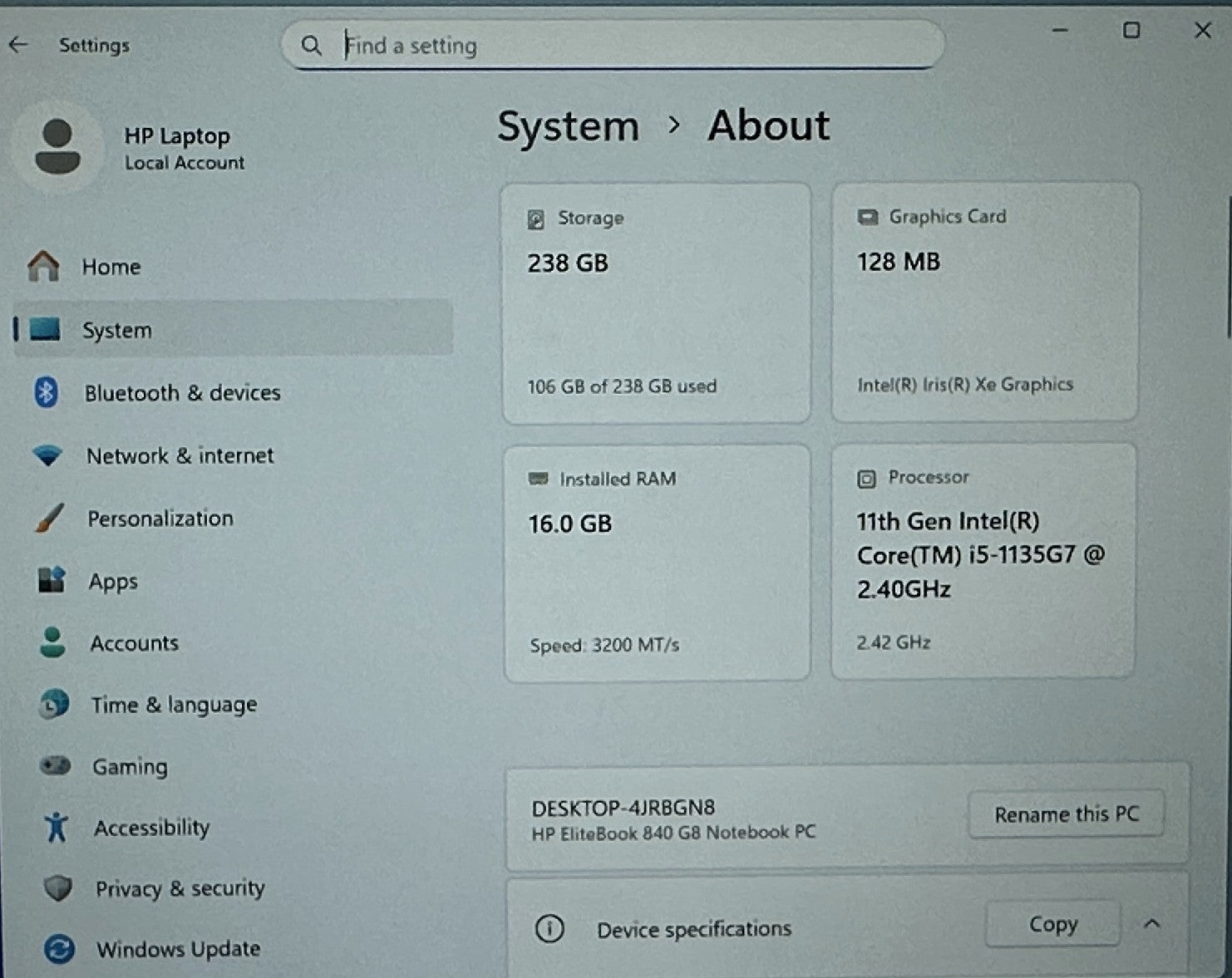Click the Network Wi-Fi icon
Screen dimensions: 1232x978
(47, 455)
